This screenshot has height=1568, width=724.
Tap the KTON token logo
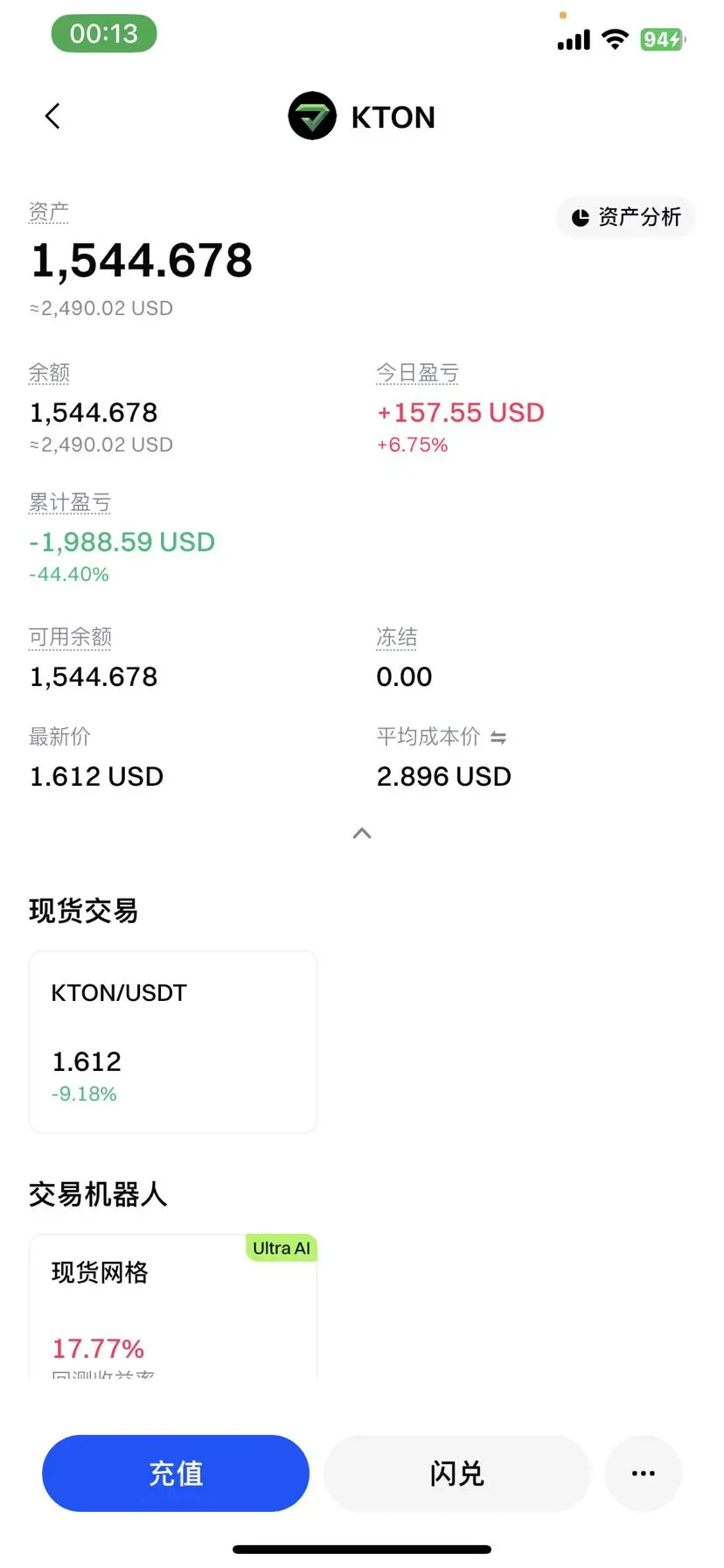tap(312, 116)
